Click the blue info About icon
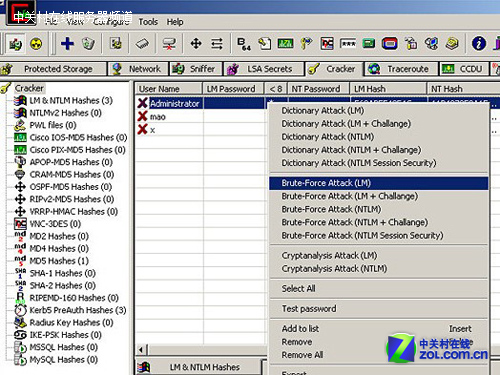The width and height of the screenshot is (500, 375). click(x=479, y=43)
